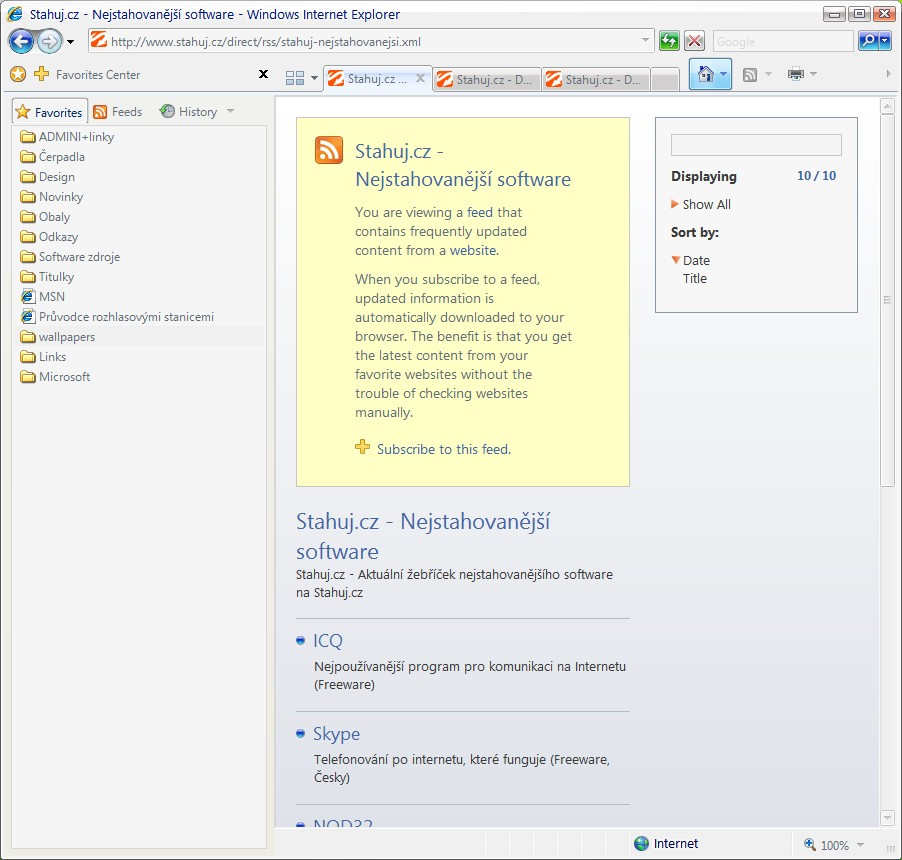Close the active Stahuj.cz tab
Screen dimensions: 902x860
click(x=421, y=78)
